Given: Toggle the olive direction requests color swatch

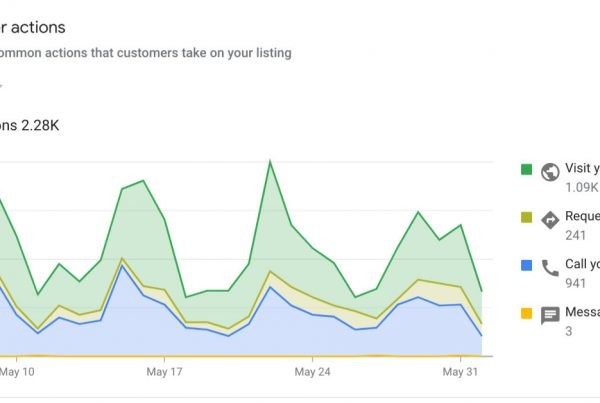Looking at the screenshot, I should (x=526, y=218).
